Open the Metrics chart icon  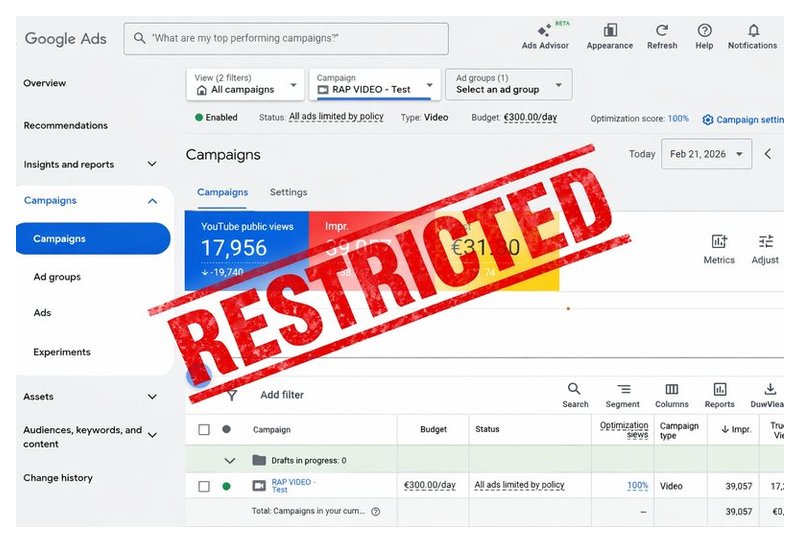pyautogui.click(x=719, y=241)
